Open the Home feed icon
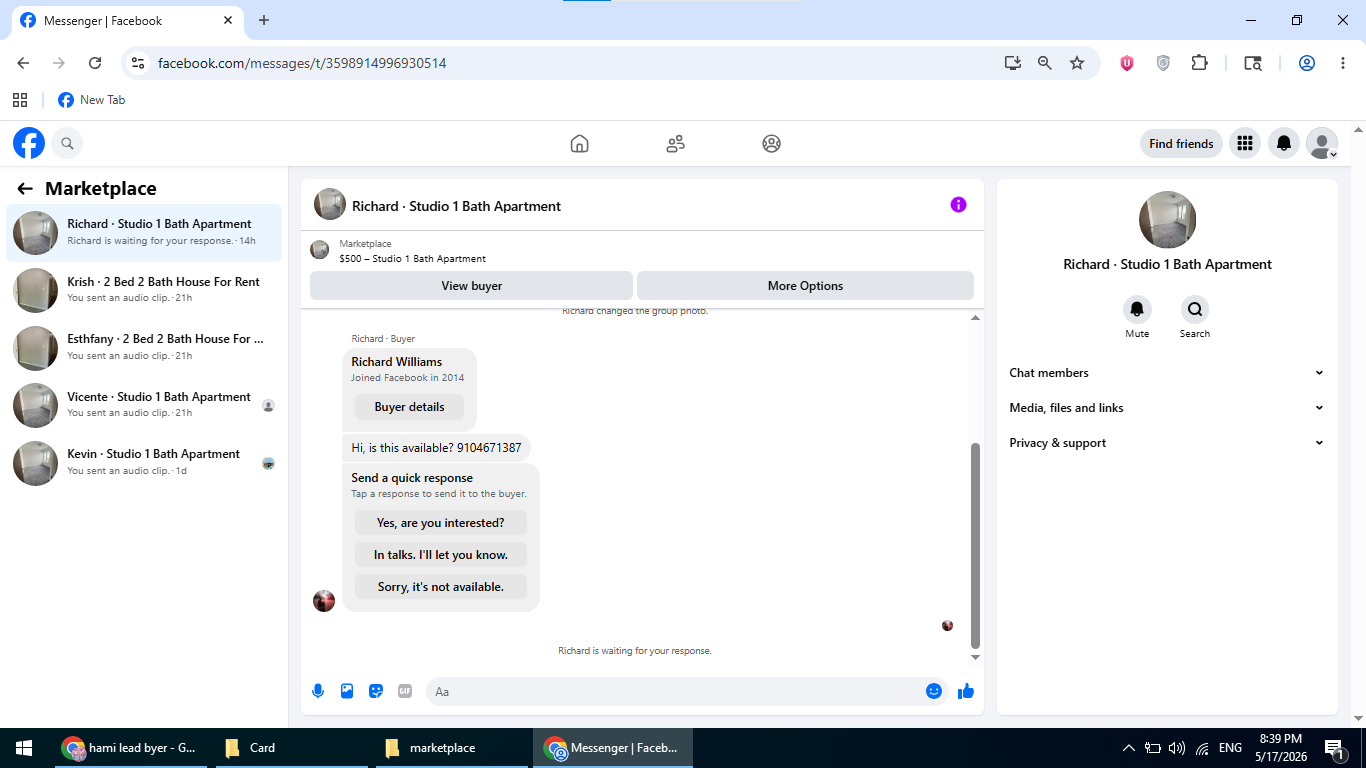This screenshot has height=768, width=1366. point(579,143)
